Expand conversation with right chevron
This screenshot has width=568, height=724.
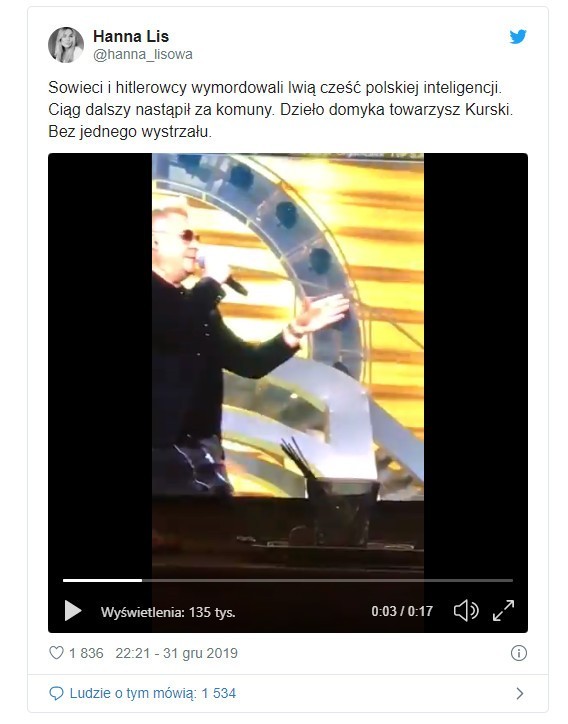(520, 693)
